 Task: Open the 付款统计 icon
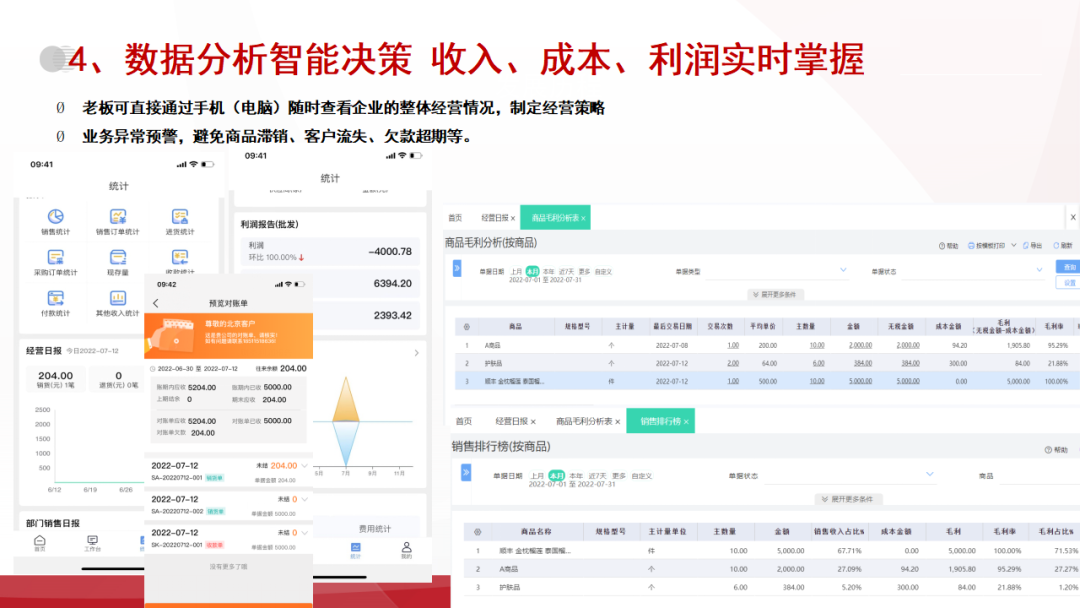[56, 298]
